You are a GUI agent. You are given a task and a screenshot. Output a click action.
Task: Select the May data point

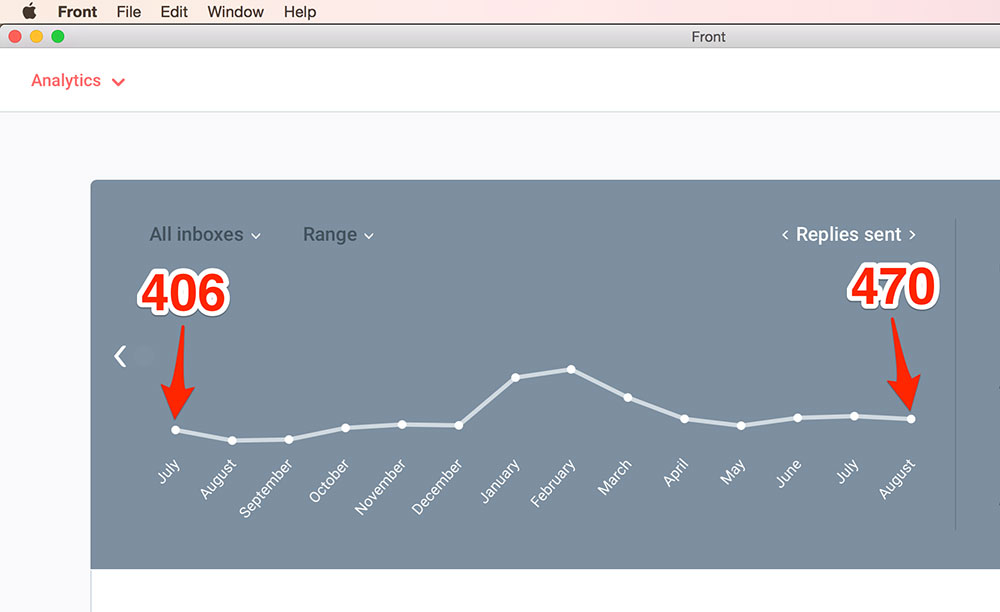coord(741,425)
